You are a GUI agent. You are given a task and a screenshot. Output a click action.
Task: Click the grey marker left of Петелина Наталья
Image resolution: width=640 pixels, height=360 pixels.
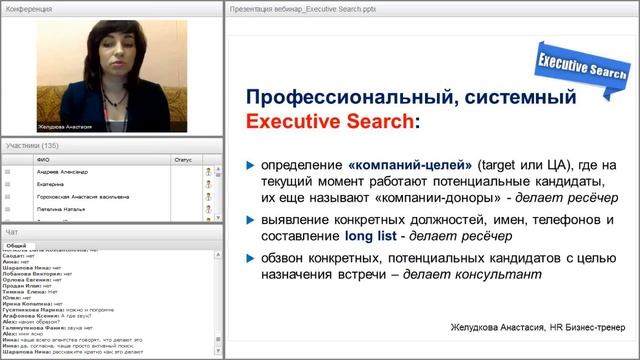pos(7,209)
